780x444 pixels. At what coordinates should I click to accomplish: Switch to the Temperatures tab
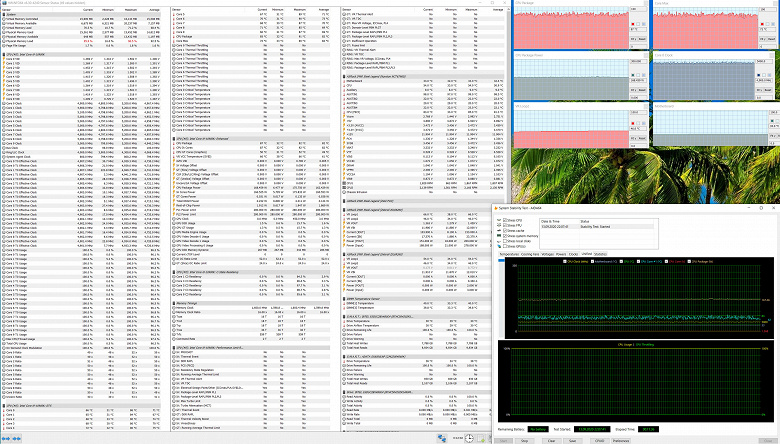point(510,256)
